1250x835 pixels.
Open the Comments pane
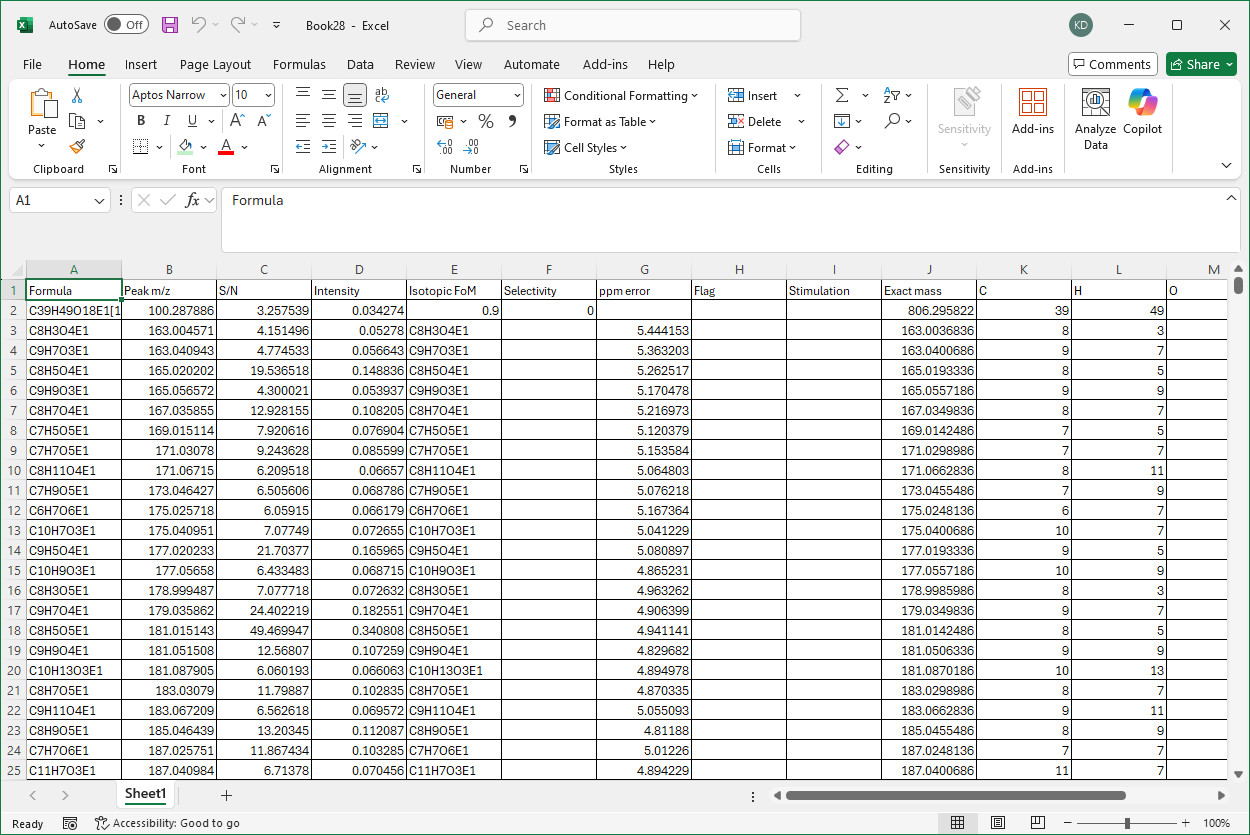[x=1112, y=62]
